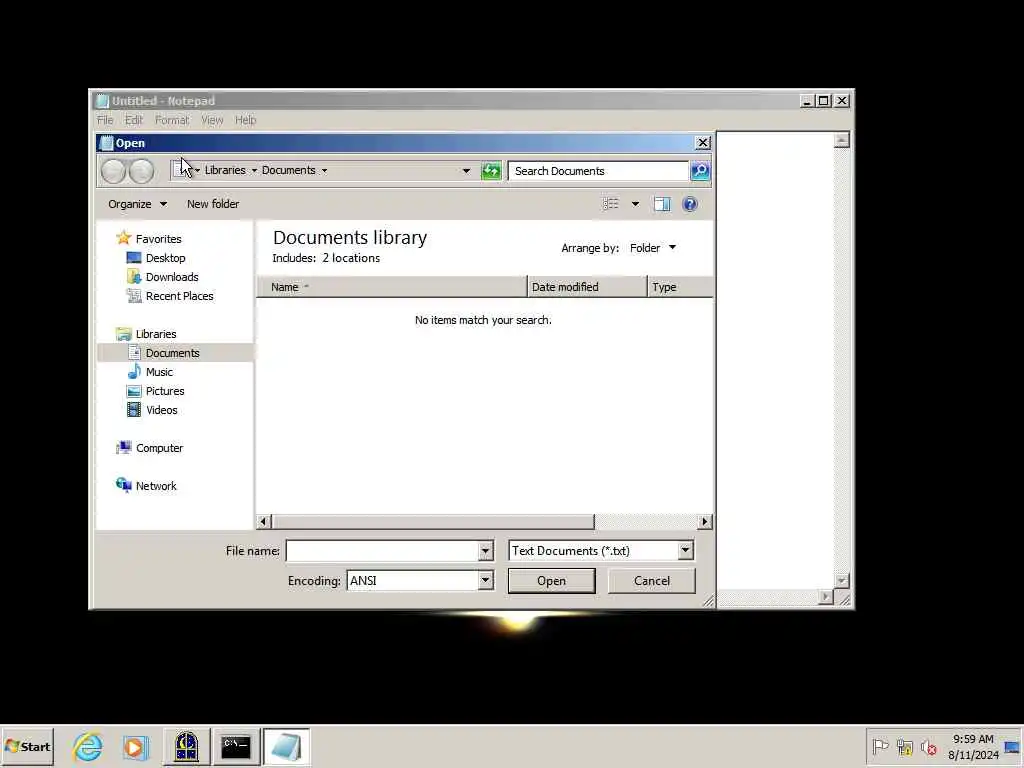This screenshot has width=1024, height=768.
Task: Open the Arrange by Folder dropdown
Action: (x=652, y=248)
